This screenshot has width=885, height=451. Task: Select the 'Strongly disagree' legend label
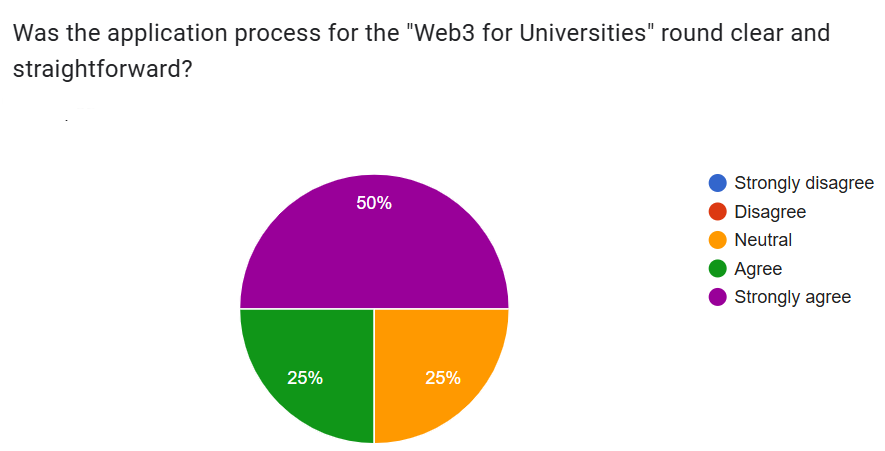tap(804, 183)
